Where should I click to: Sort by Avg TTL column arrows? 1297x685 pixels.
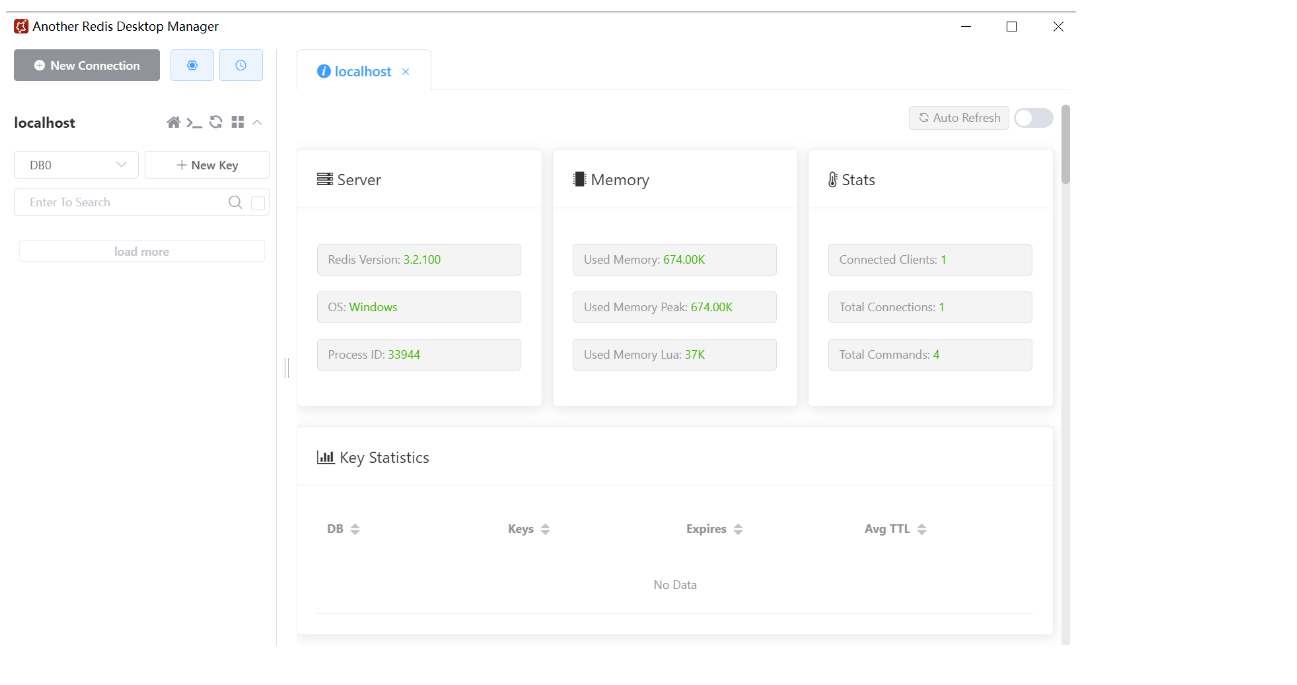coord(922,529)
